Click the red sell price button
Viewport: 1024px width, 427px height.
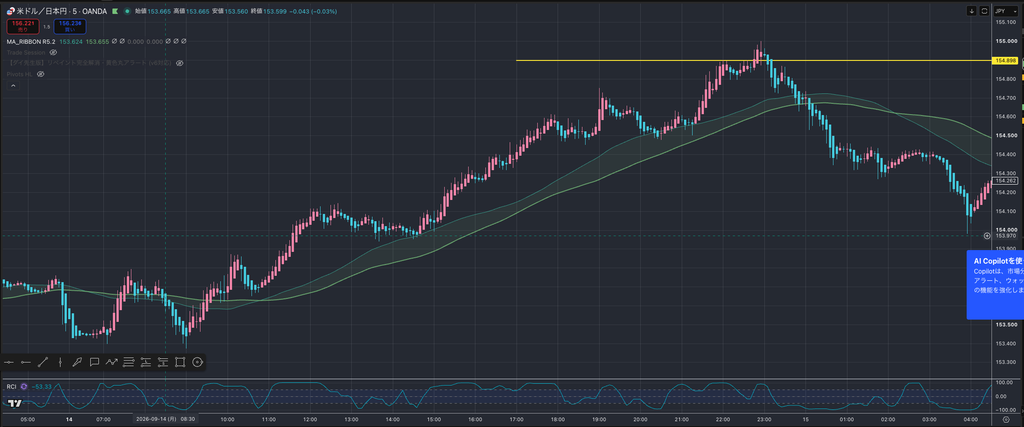[22, 26]
